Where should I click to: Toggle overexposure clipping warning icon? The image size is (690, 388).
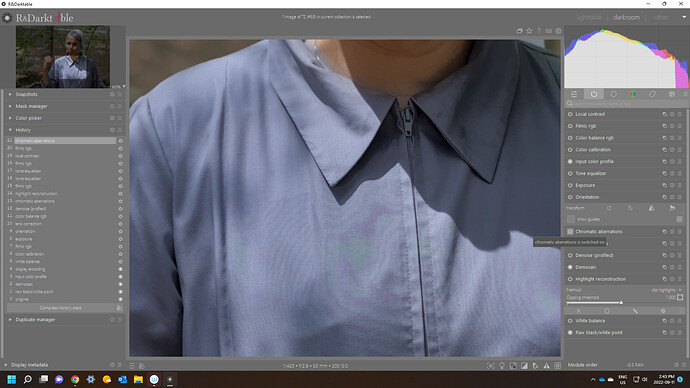tap(524, 366)
